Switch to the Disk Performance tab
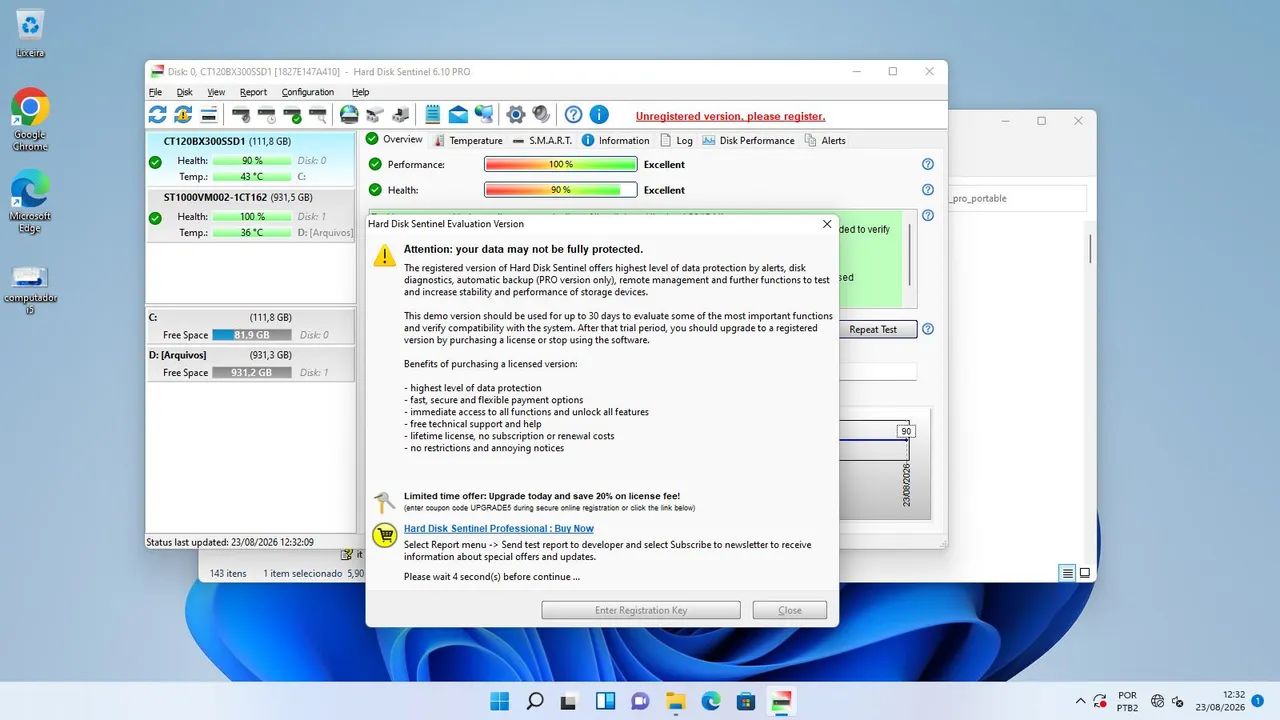 coord(748,141)
